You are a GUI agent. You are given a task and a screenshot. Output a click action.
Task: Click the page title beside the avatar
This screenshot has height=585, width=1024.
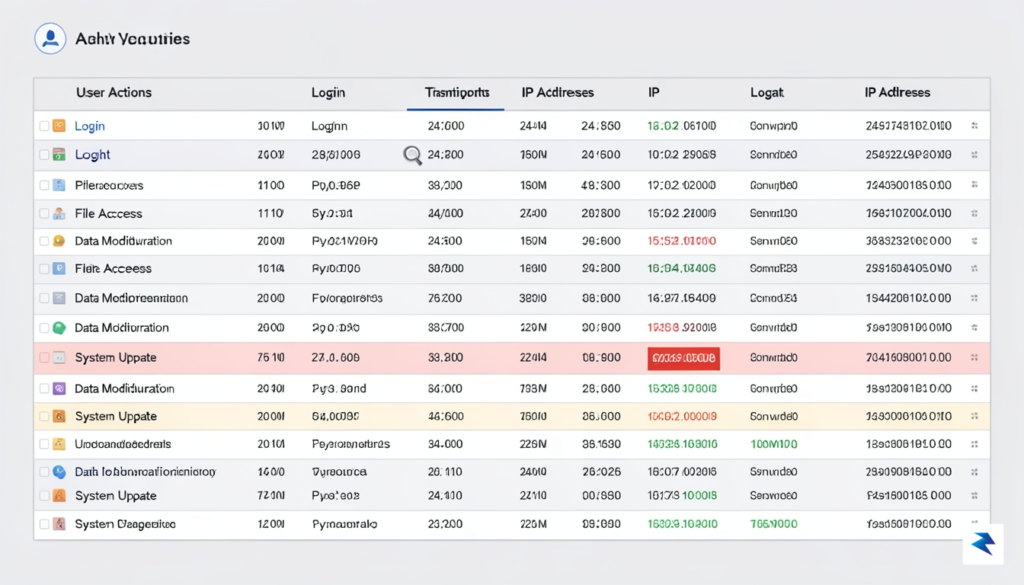(x=133, y=39)
